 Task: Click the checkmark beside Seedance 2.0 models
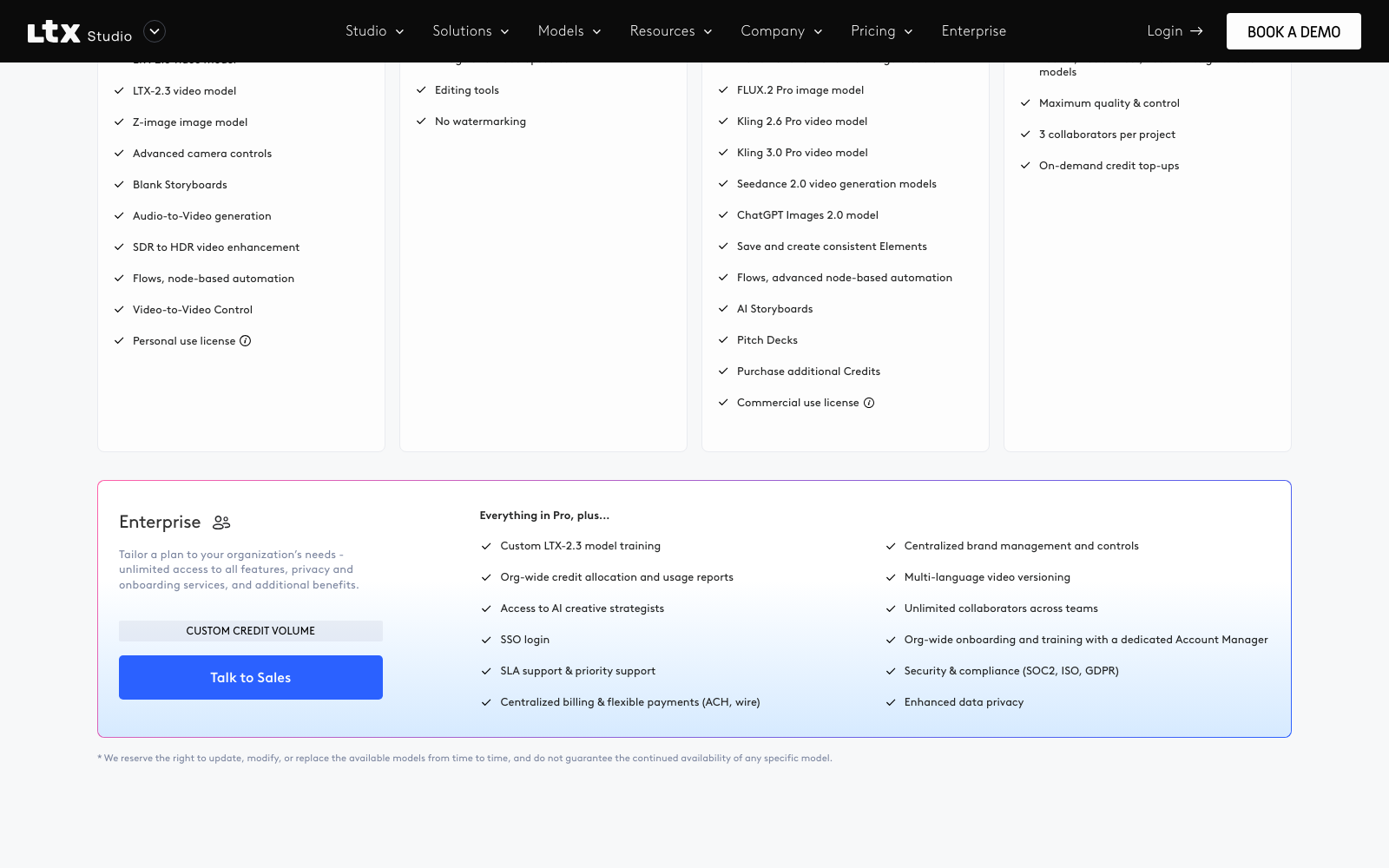(723, 184)
